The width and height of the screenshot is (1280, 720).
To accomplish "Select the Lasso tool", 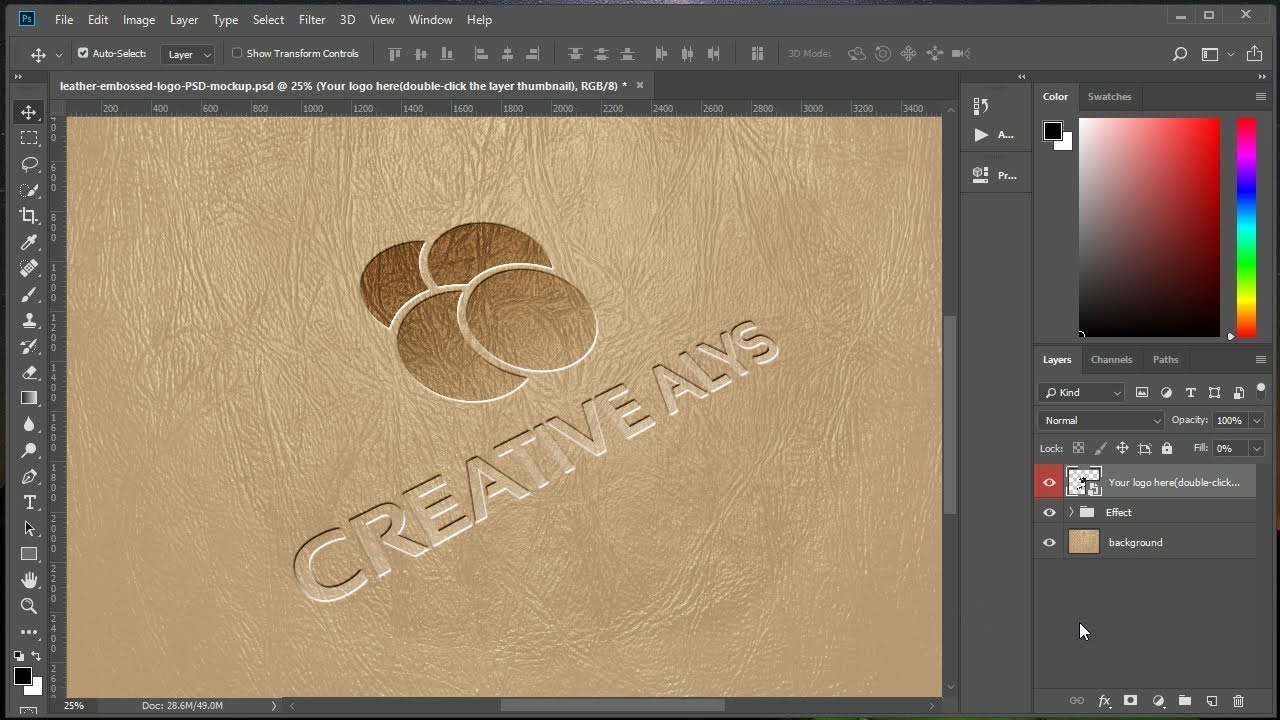I will point(29,164).
